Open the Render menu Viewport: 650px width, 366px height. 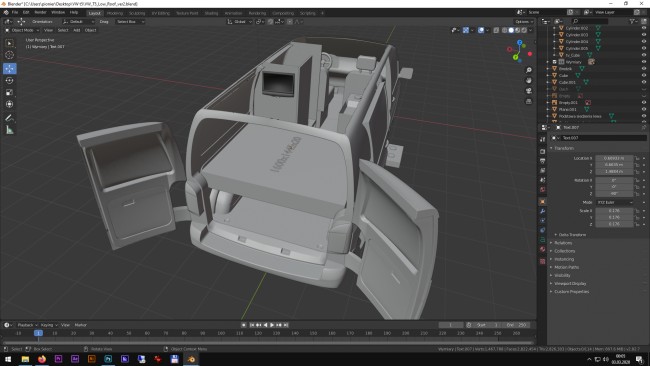click(40, 12)
